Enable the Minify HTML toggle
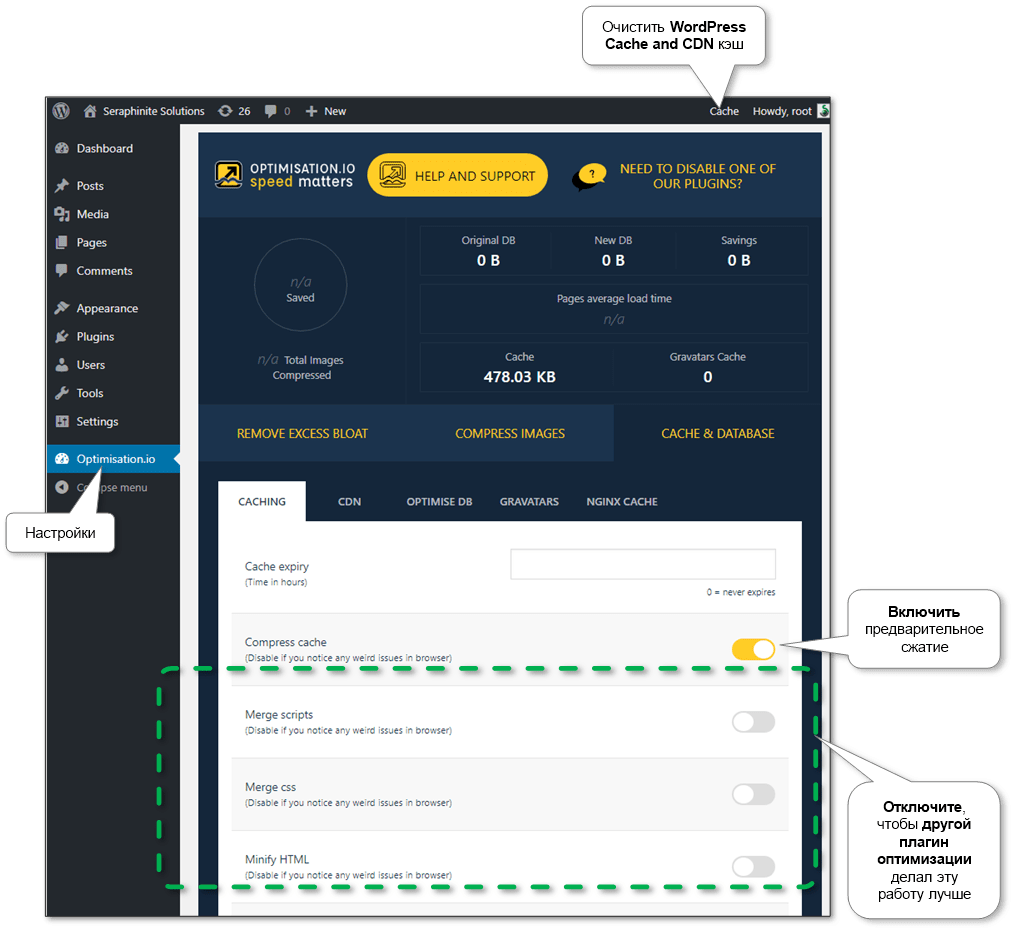Viewport: 1012px width, 931px height. point(753,866)
